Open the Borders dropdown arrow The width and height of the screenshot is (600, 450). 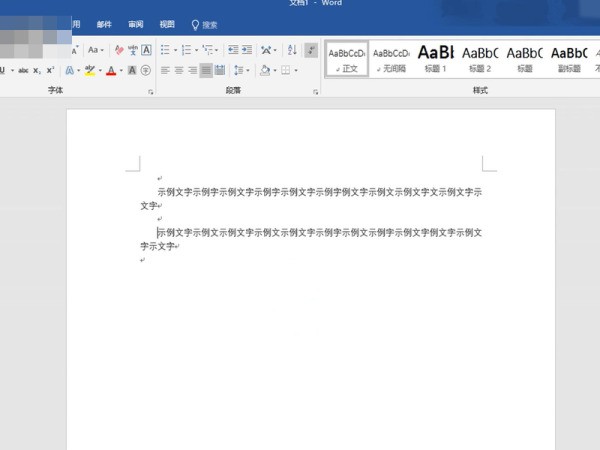(x=296, y=70)
